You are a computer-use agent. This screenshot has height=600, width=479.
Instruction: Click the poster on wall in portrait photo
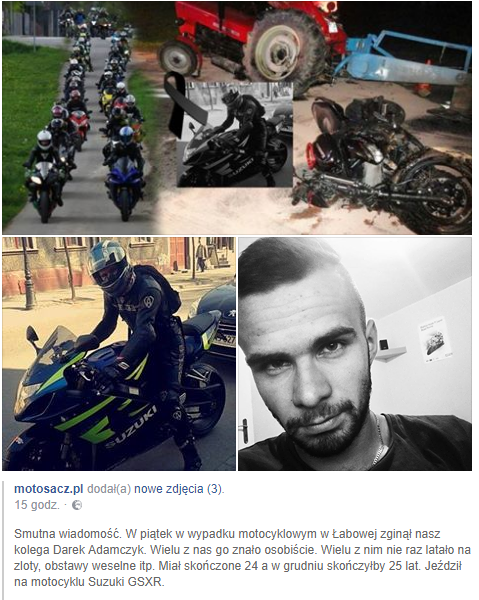tap(435, 339)
